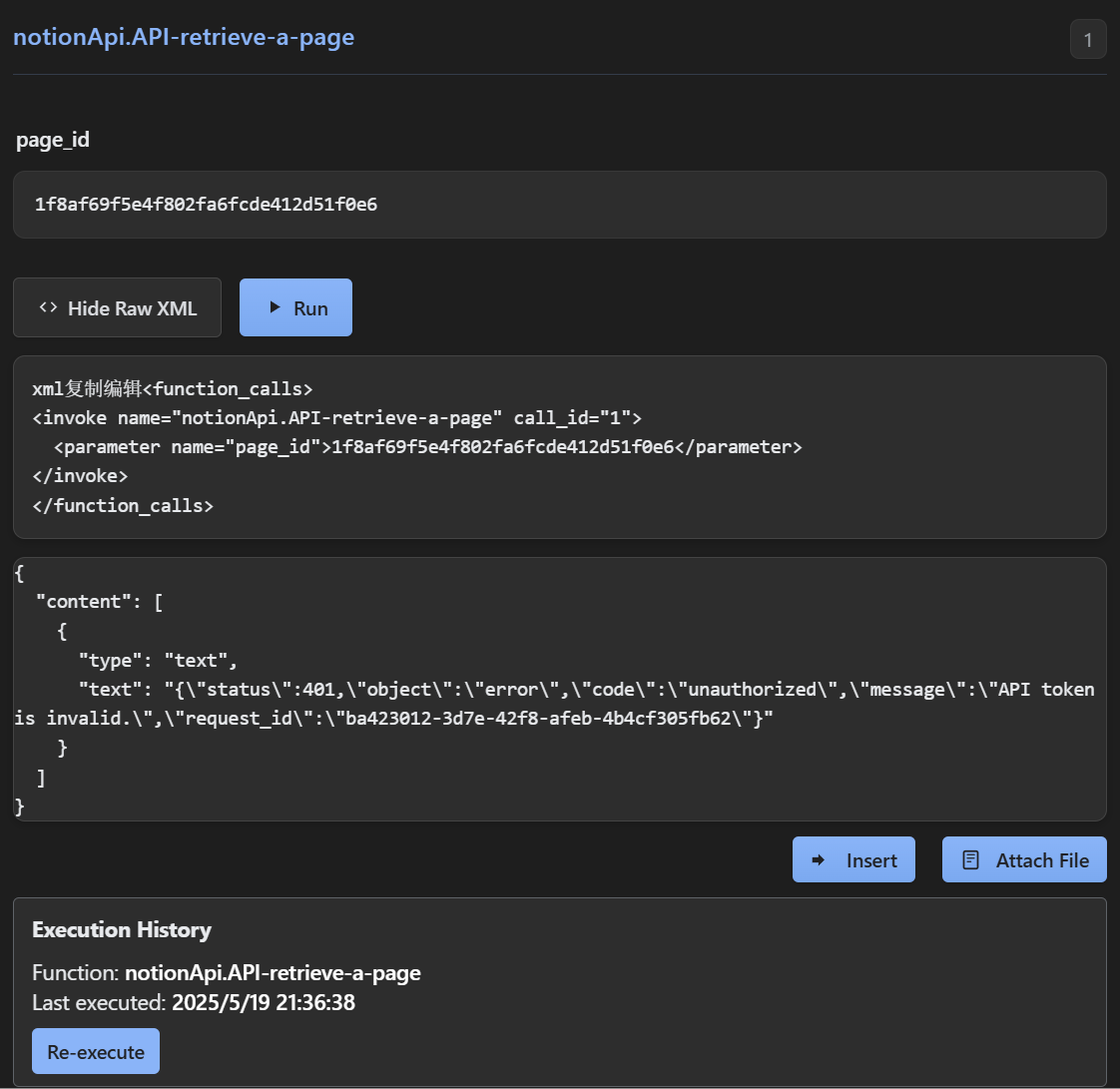Click the Insert button
This screenshot has width=1120, height=1089.
click(x=853, y=859)
